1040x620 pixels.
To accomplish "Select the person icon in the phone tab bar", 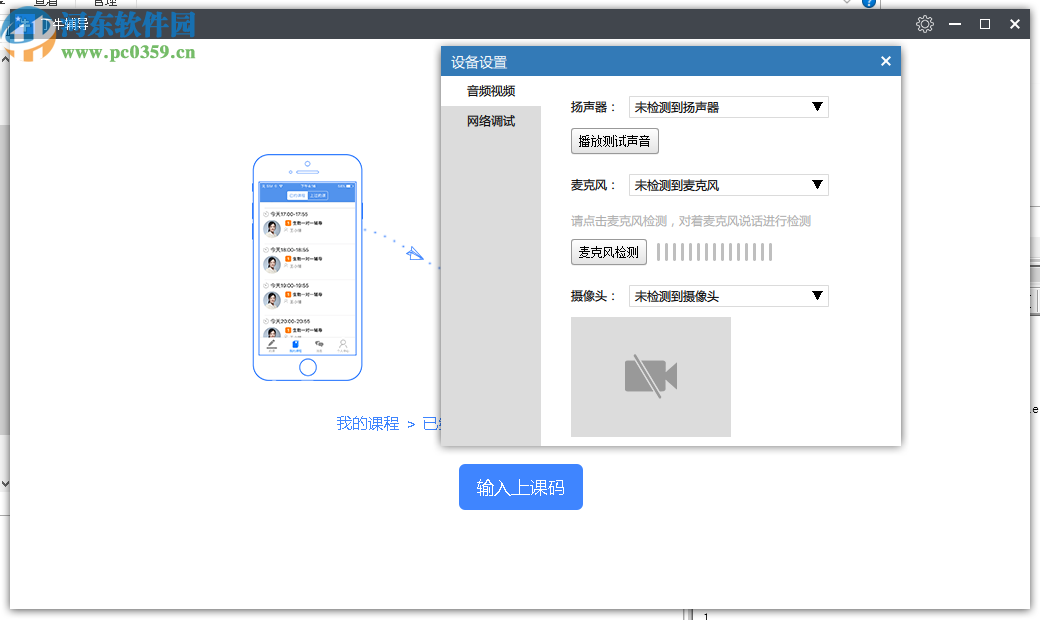I will point(342,342).
